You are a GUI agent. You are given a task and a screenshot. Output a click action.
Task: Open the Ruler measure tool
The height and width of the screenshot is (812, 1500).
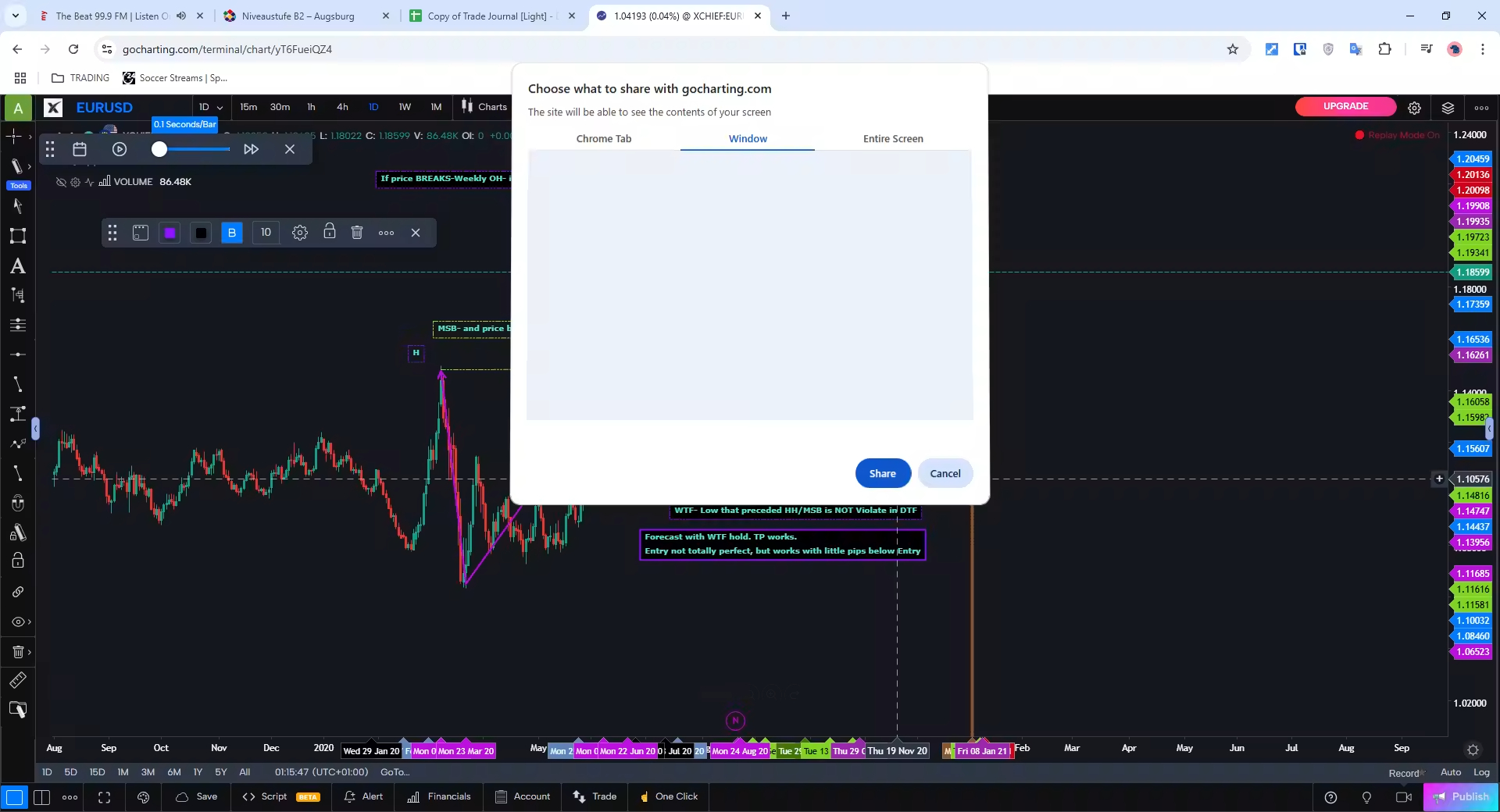pyautogui.click(x=18, y=682)
